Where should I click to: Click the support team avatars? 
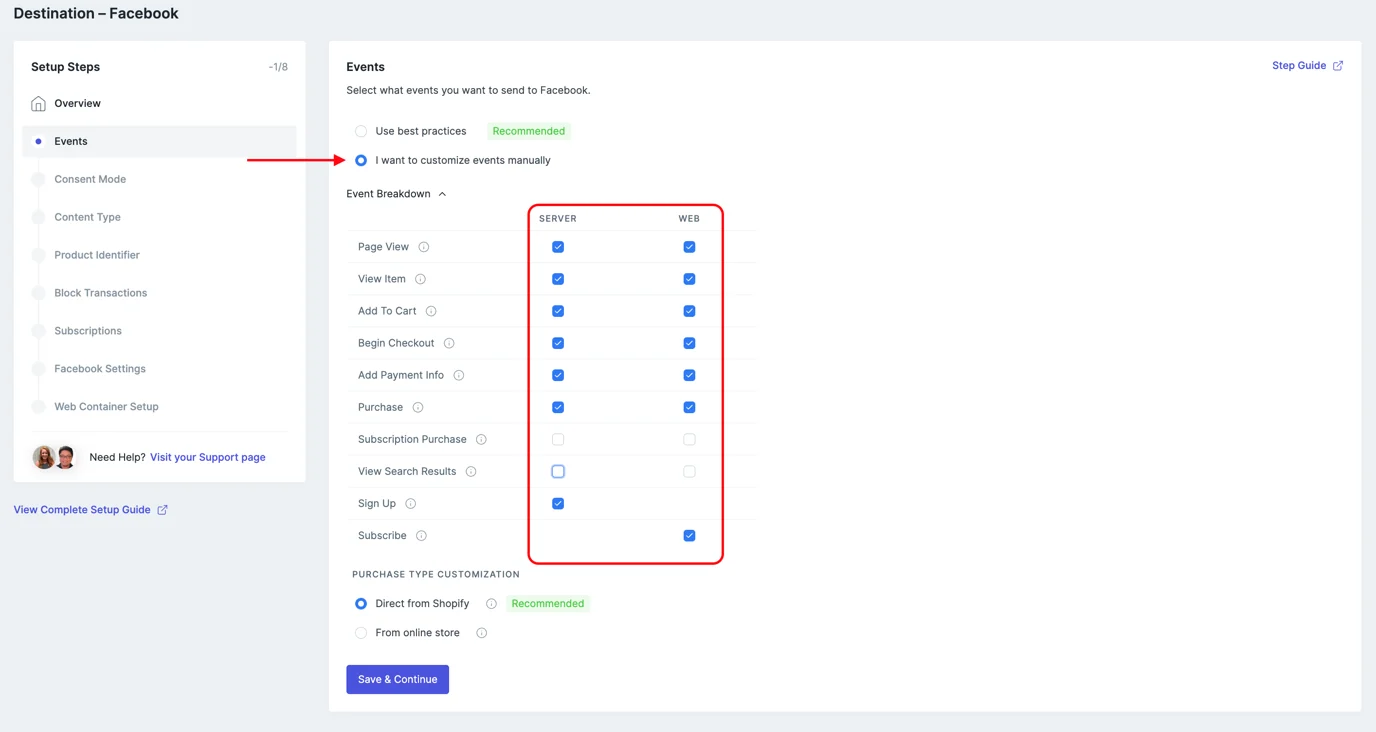pos(55,457)
